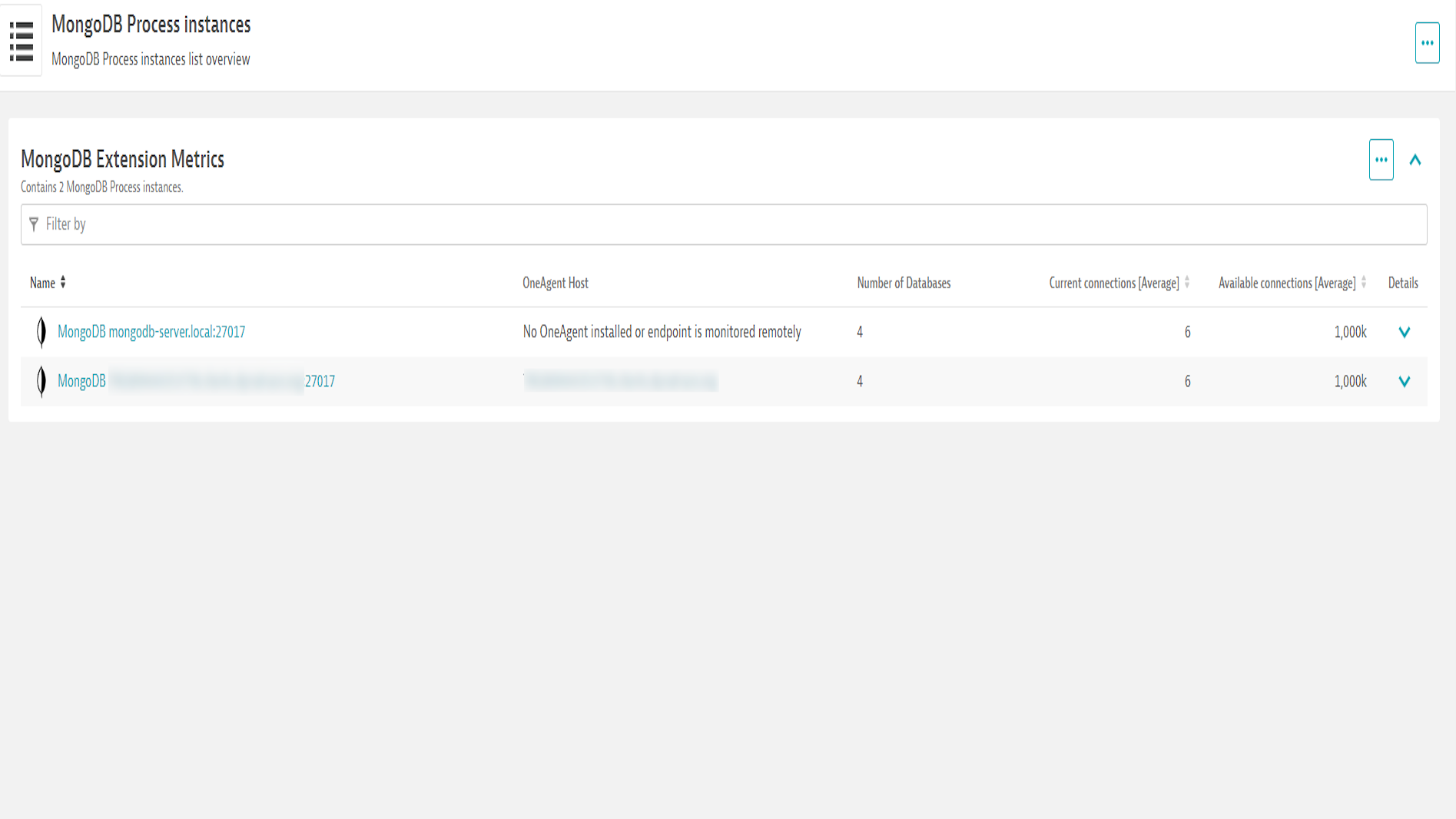The image size is (1456, 819).
Task: Click the MongoDB Extension Metrics heading
Action: (122, 159)
